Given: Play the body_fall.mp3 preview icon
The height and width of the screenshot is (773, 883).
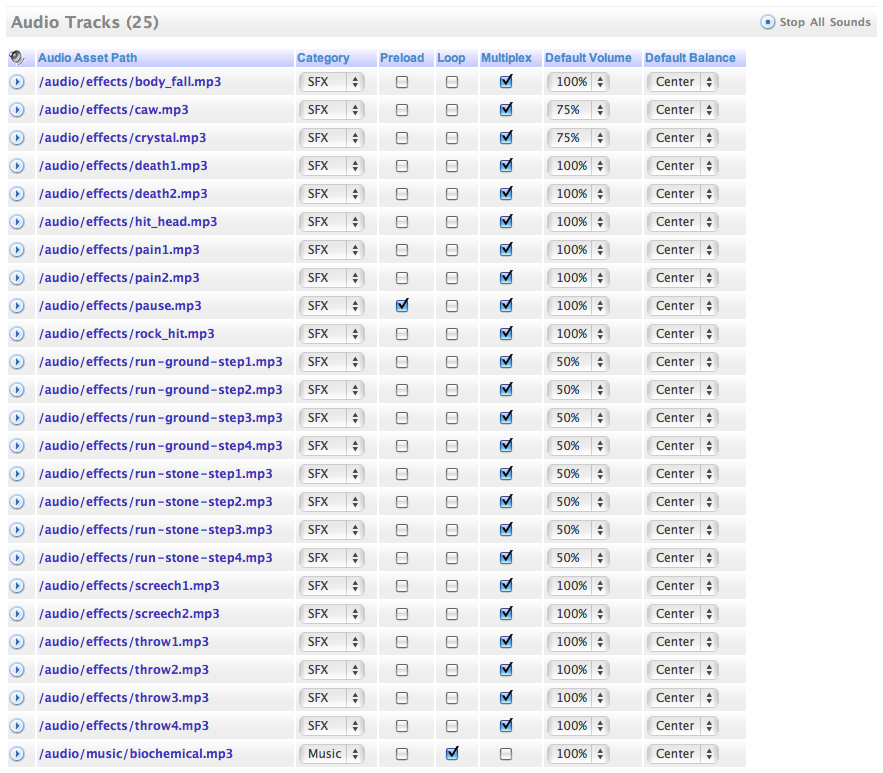Looking at the screenshot, I should (17, 82).
